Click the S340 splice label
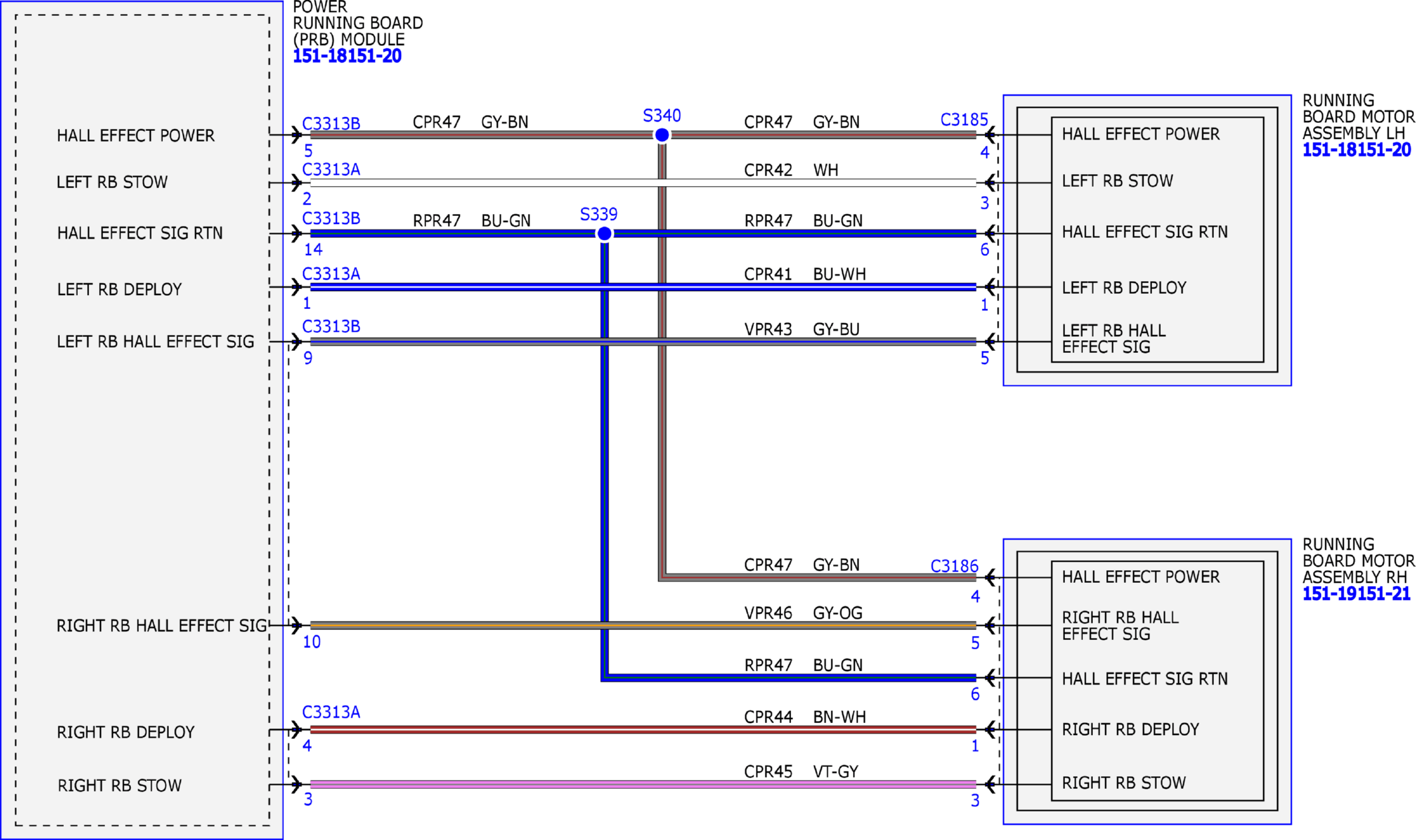The width and height of the screenshot is (1416, 840). pos(661,116)
